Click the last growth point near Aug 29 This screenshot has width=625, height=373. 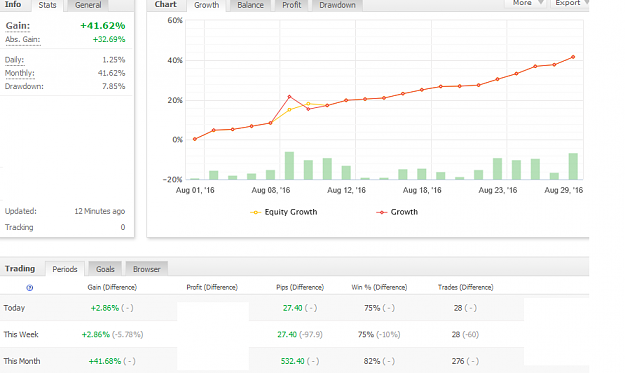point(573,57)
